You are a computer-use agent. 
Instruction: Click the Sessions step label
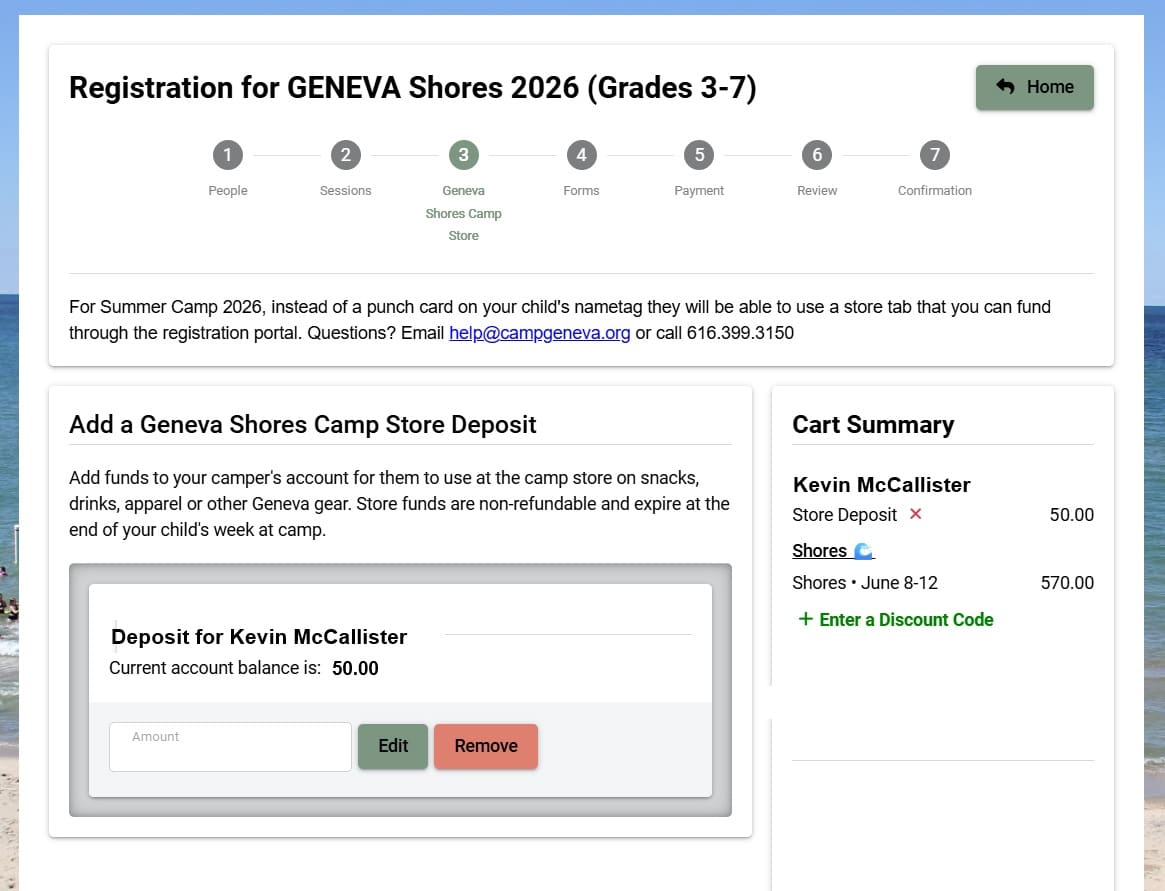click(x=345, y=190)
